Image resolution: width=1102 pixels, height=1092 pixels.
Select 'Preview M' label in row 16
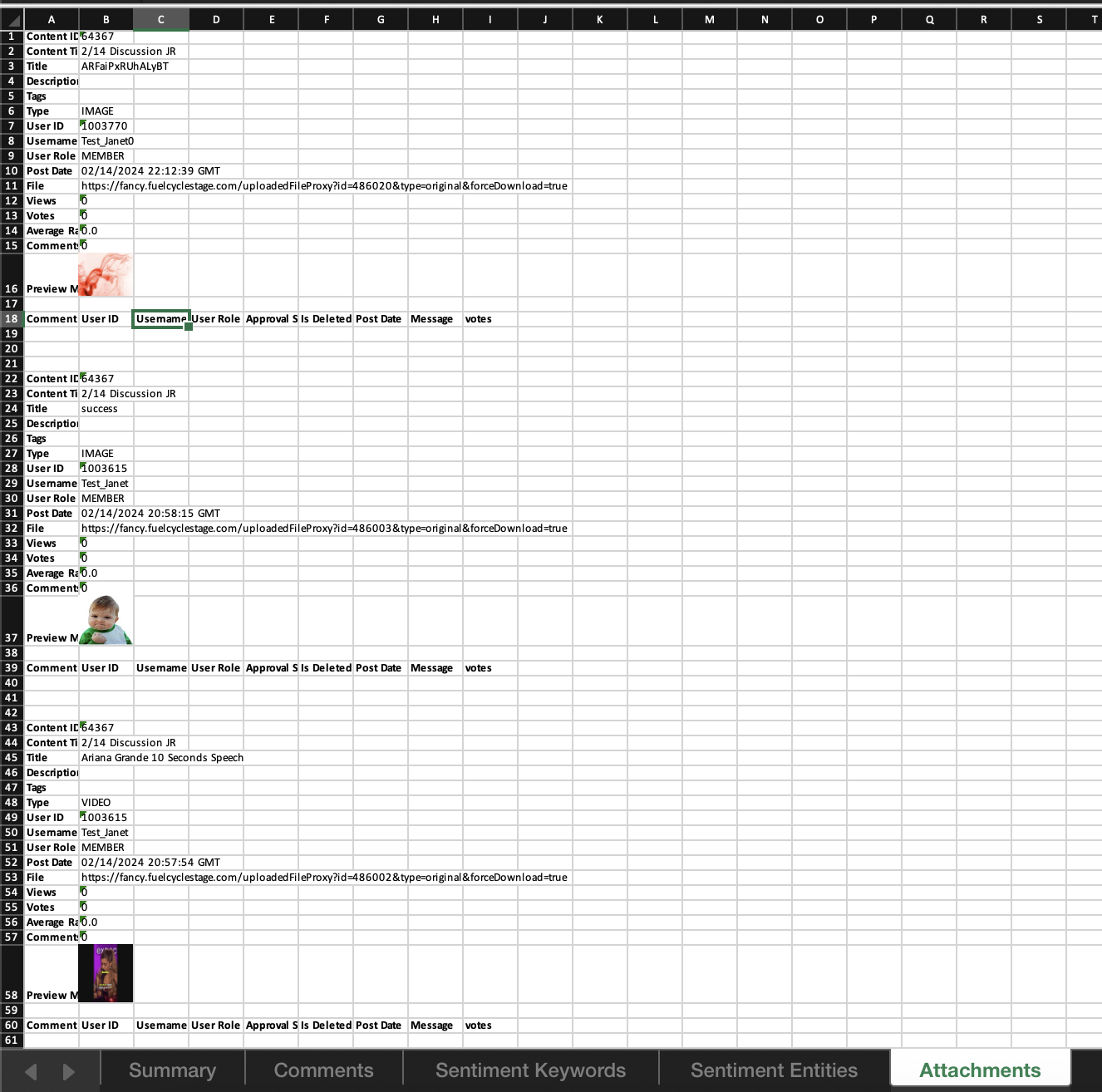click(52, 289)
